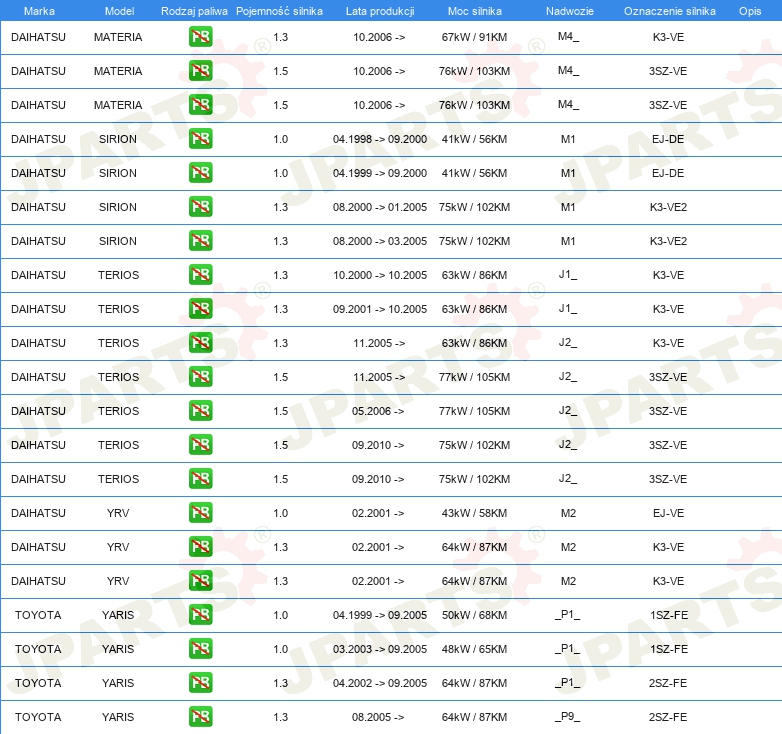Click fuel icon in Terios 05.2006 row
This screenshot has height=734, width=782.
coord(200,411)
